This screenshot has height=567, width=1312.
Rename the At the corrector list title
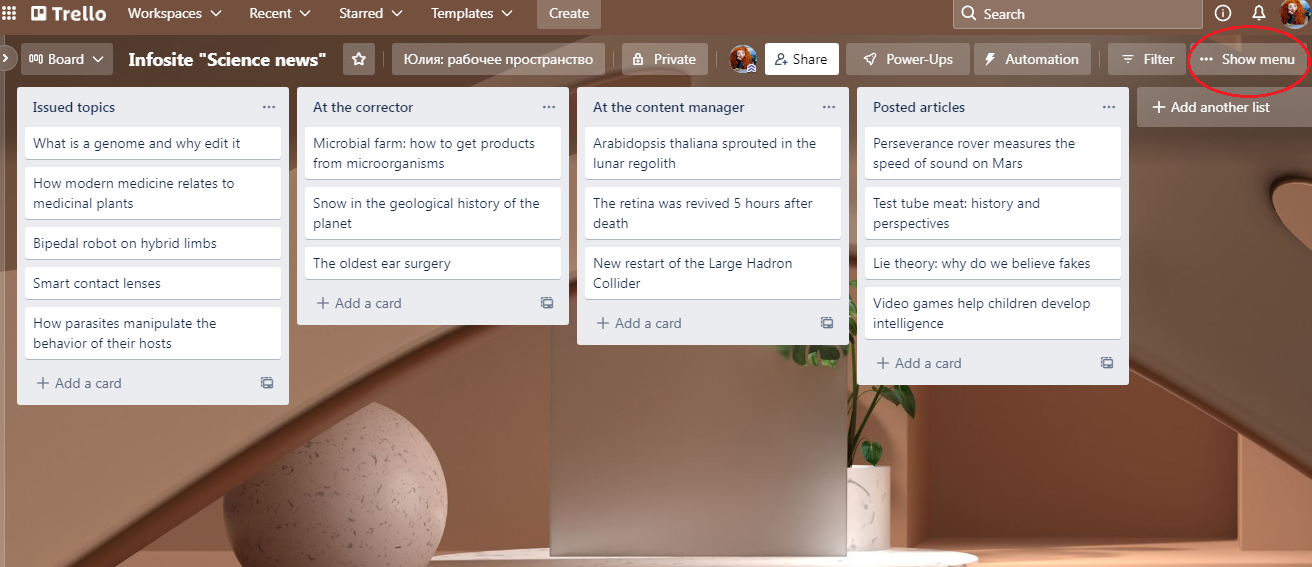tap(363, 107)
